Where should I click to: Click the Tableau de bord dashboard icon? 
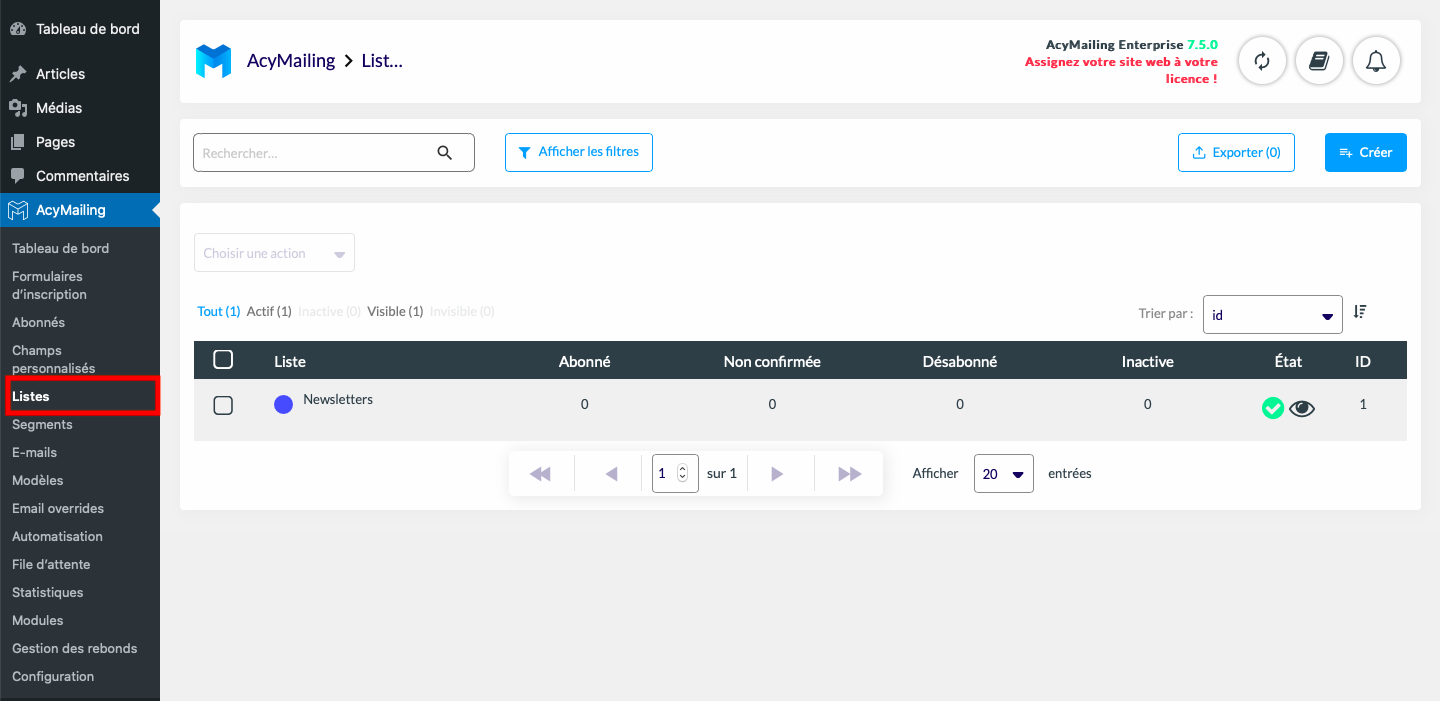click(18, 29)
